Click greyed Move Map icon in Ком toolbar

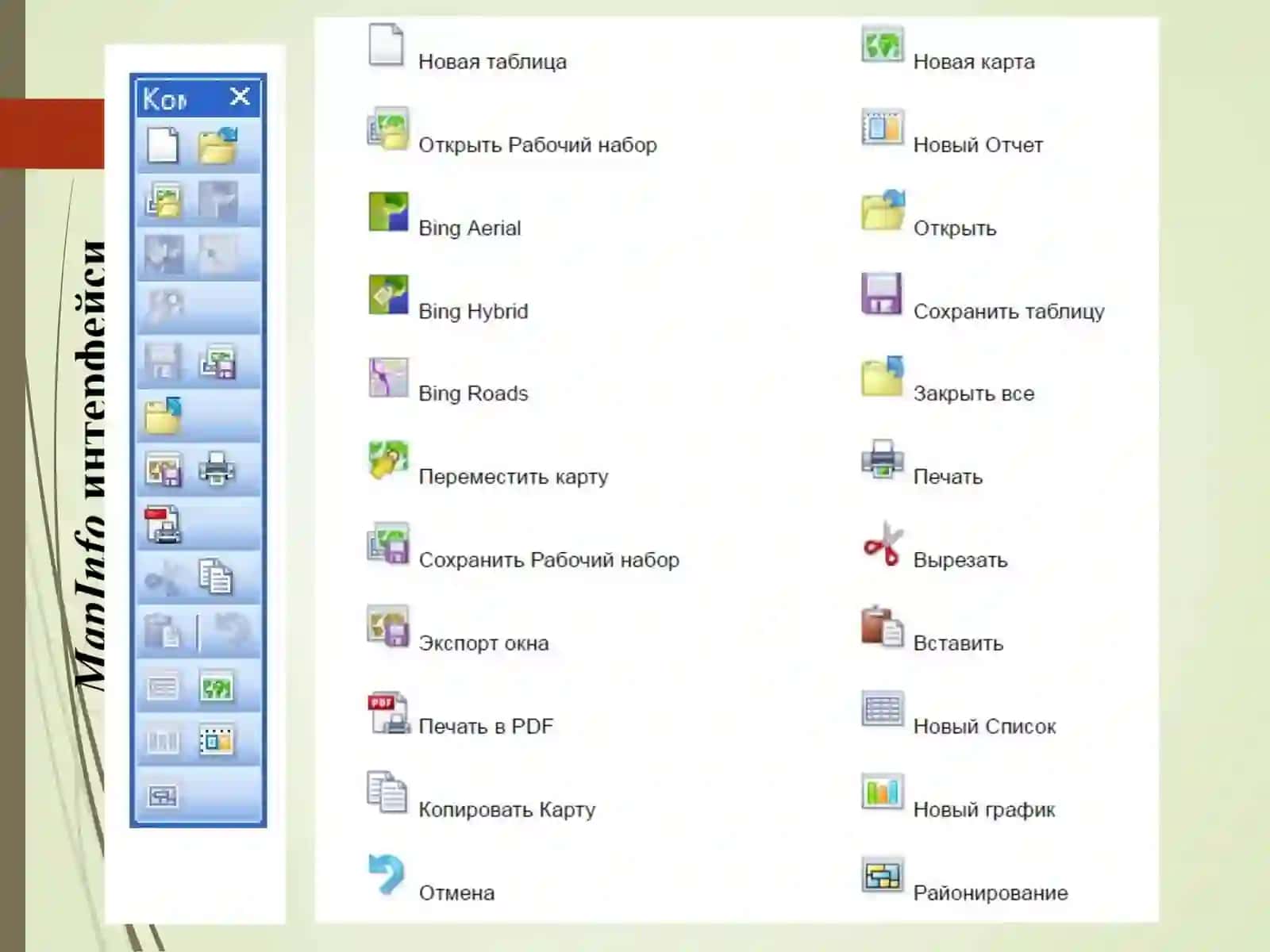click(165, 308)
